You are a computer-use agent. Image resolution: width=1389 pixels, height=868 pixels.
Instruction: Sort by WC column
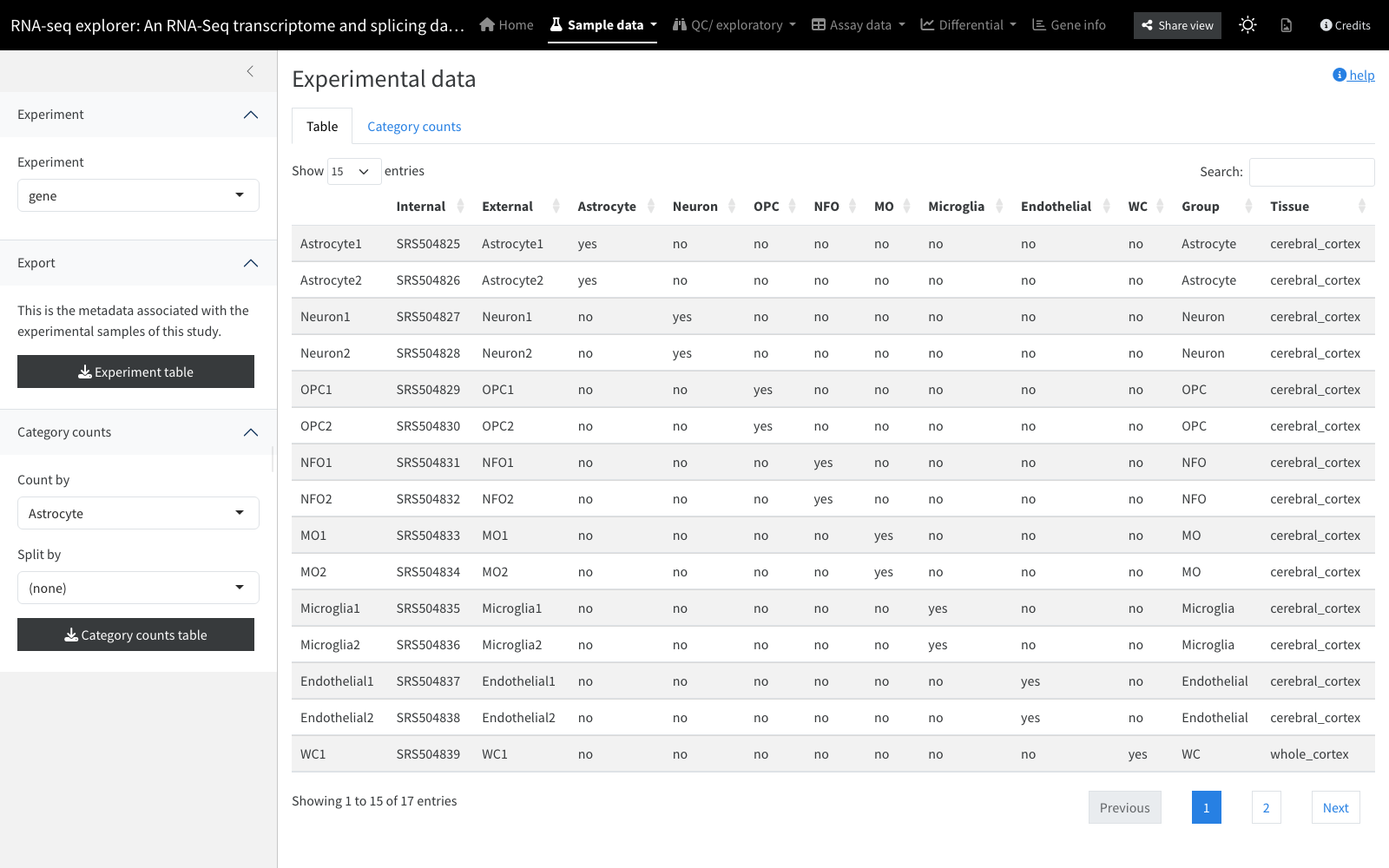(x=1146, y=207)
